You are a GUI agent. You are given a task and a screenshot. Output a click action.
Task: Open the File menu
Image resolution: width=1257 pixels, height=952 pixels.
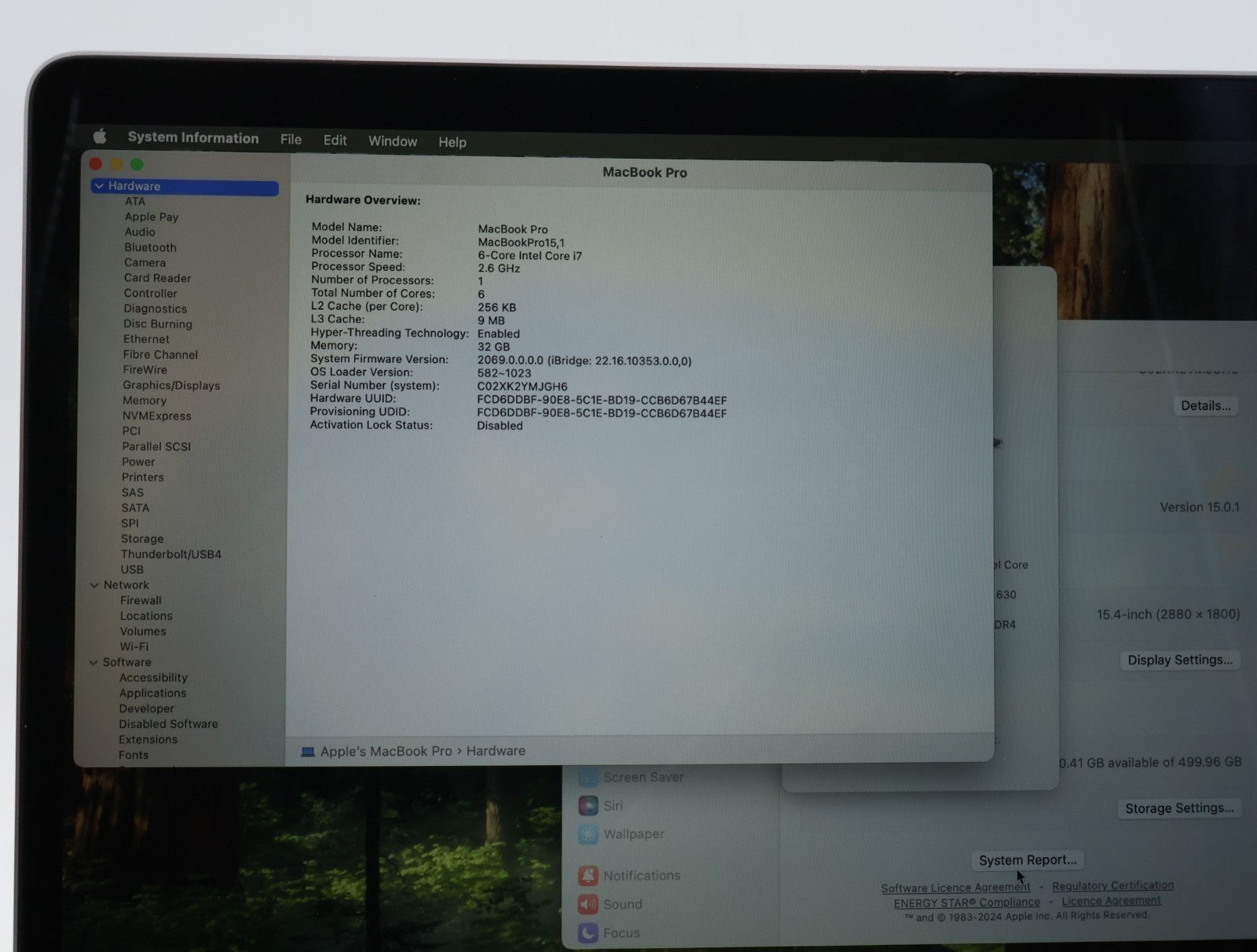pos(291,139)
